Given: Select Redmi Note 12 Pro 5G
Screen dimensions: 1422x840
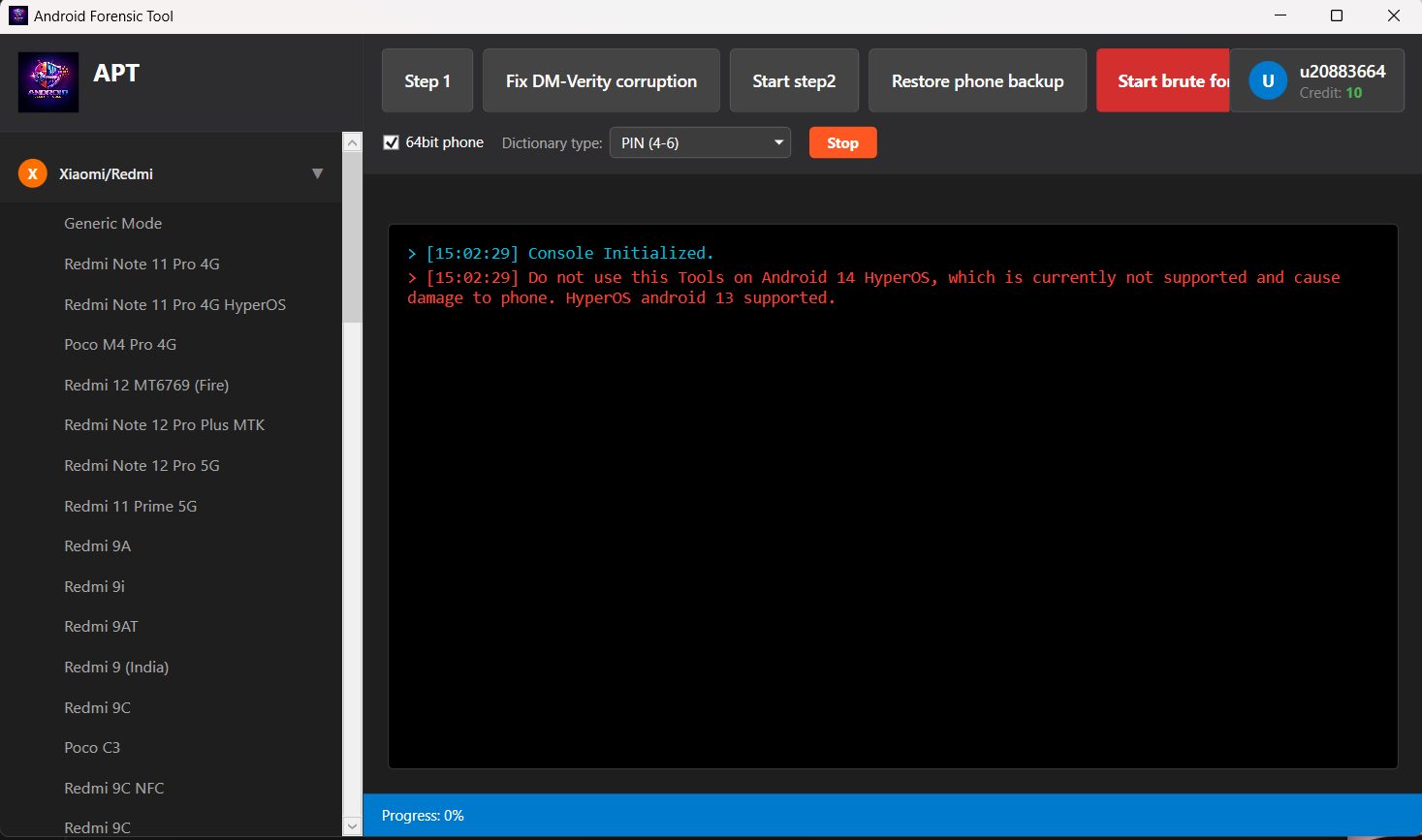Looking at the screenshot, I should (142, 465).
